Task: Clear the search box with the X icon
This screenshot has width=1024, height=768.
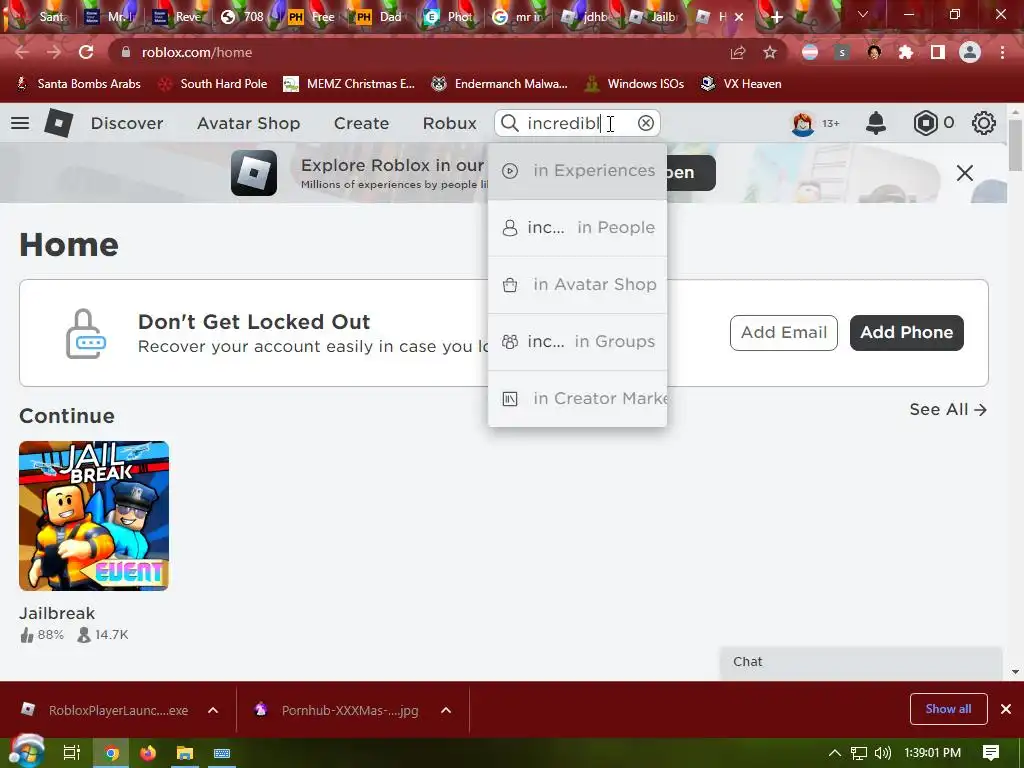Action: 645,123
